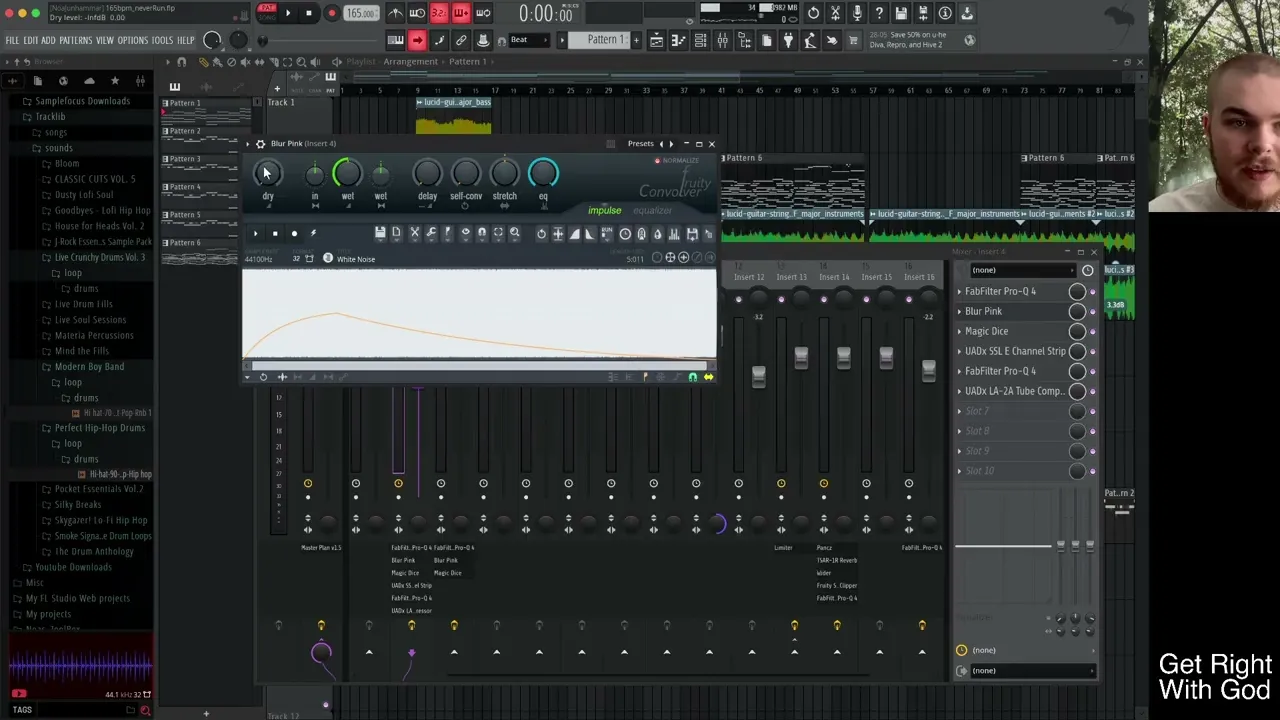
Task: Click the save project floppy icon
Action: click(901, 13)
